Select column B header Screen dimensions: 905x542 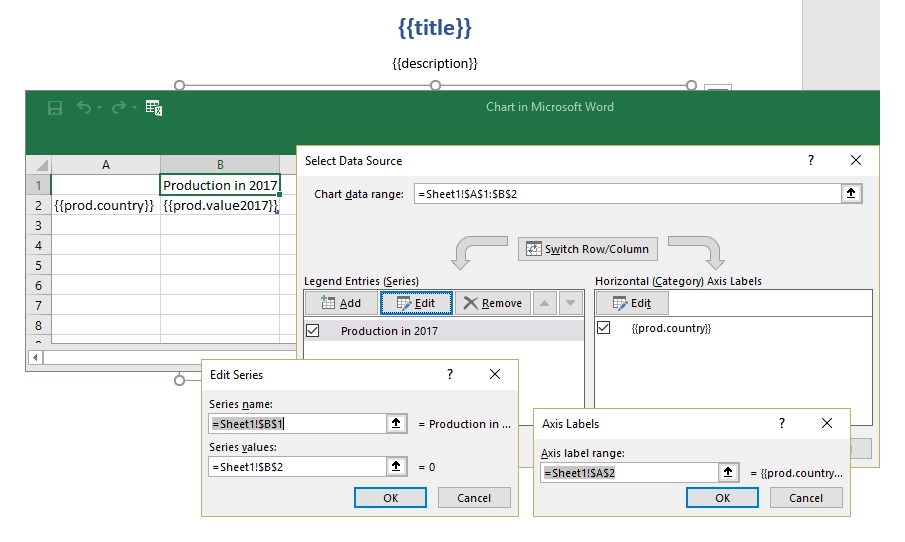220,165
